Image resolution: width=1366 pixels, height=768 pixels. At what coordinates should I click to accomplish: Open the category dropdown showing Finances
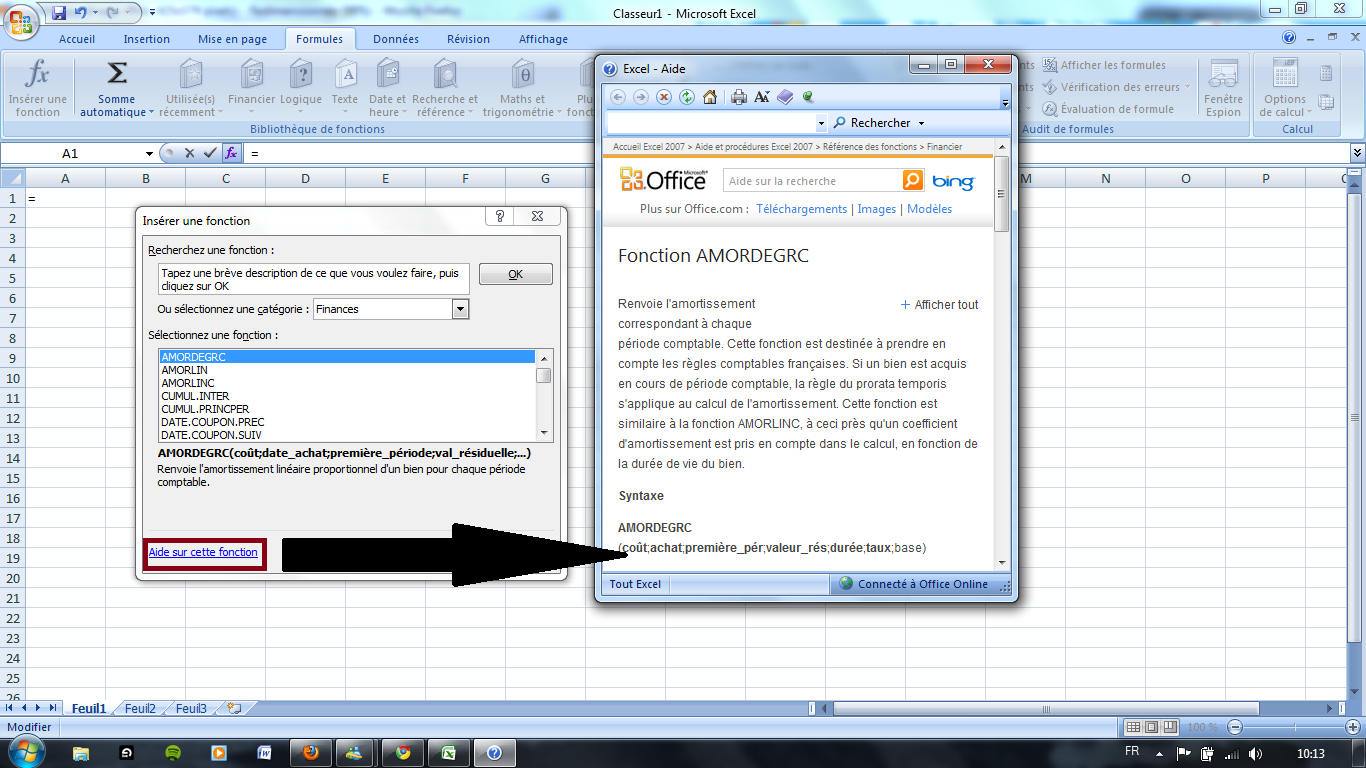(460, 309)
